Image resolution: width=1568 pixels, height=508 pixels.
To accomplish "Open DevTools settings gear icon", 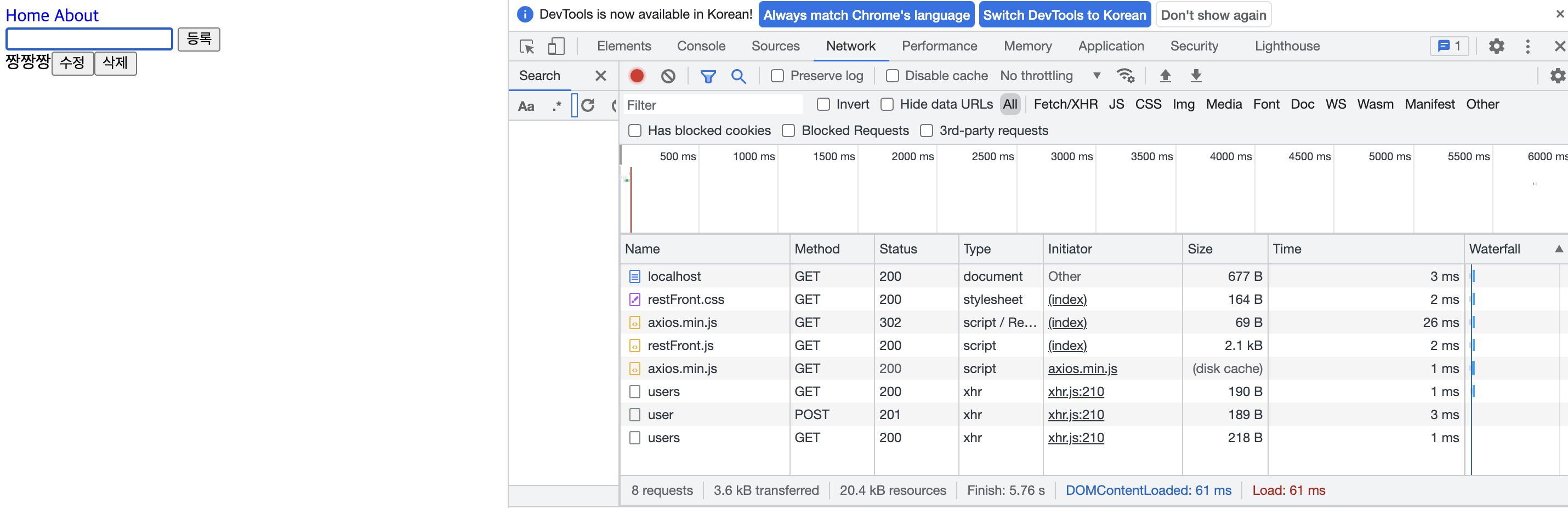I will (1496, 46).
